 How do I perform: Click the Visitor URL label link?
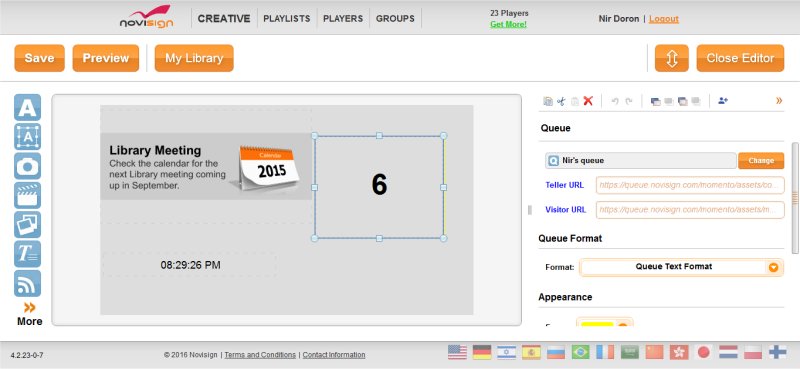coord(565,210)
